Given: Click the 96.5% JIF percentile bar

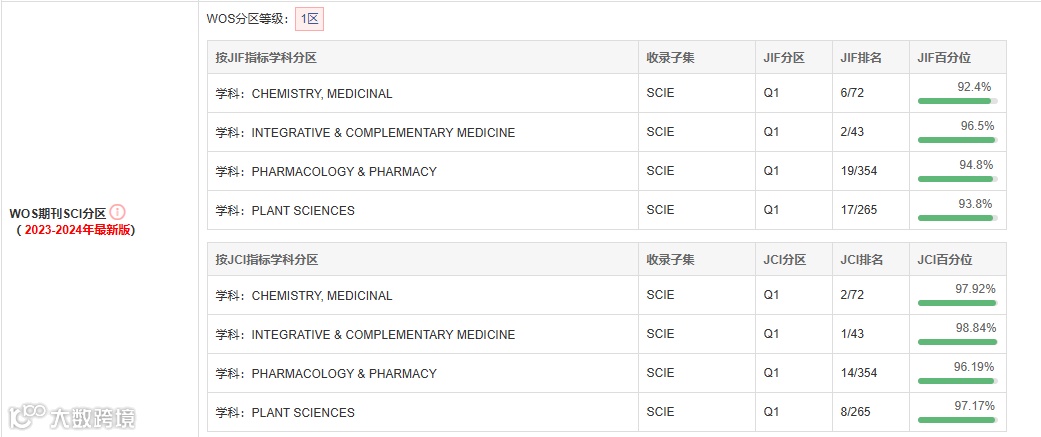Looking at the screenshot, I should click(957, 140).
